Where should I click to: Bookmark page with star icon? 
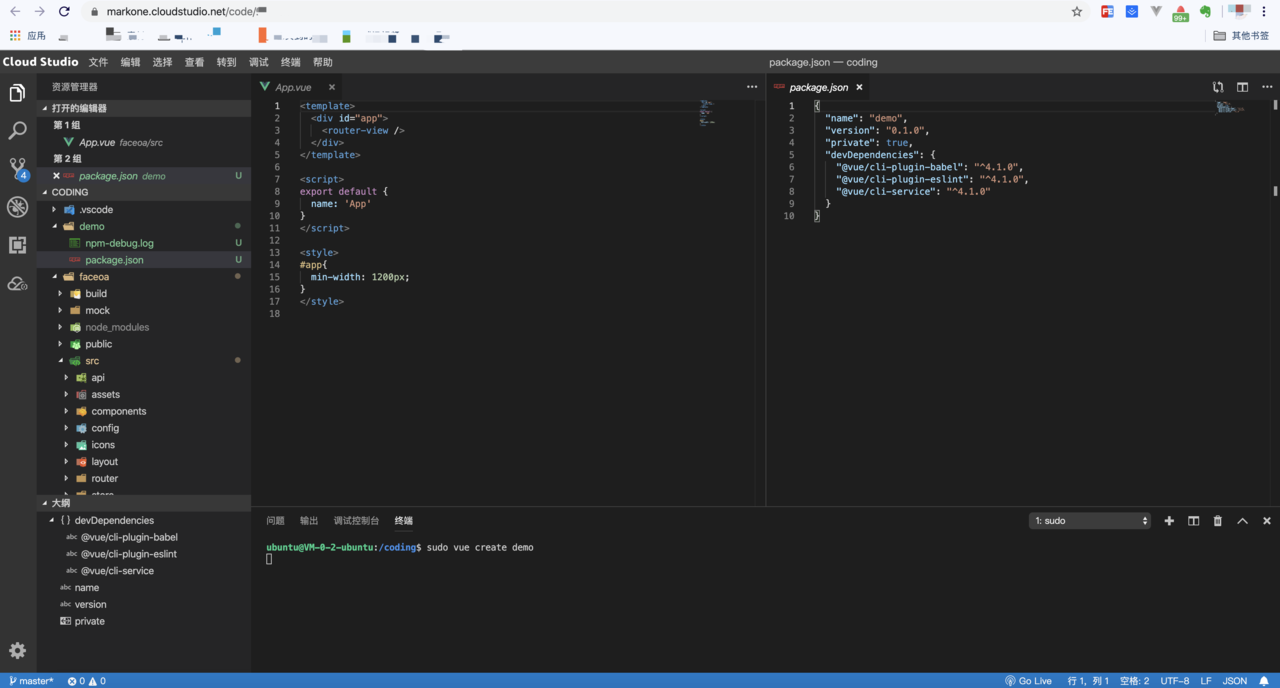[x=1077, y=12]
